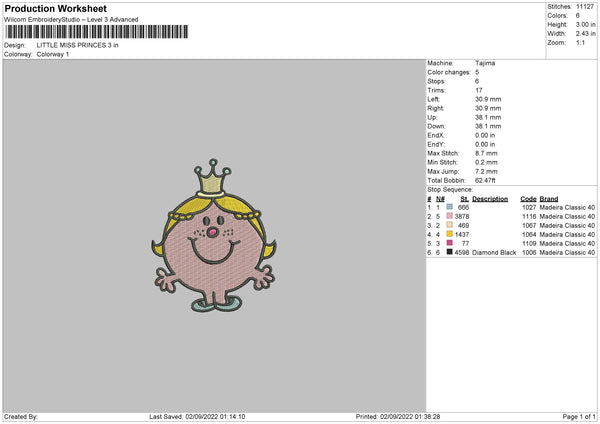Click the Total Bobbin value 62.47ft

point(485,181)
